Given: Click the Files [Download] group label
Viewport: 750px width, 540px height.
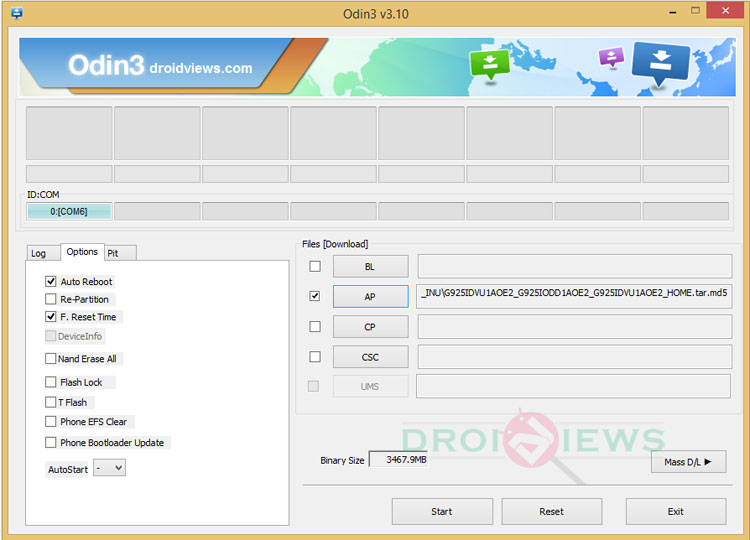Looking at the screenshot, I should [x=335, y=244].
